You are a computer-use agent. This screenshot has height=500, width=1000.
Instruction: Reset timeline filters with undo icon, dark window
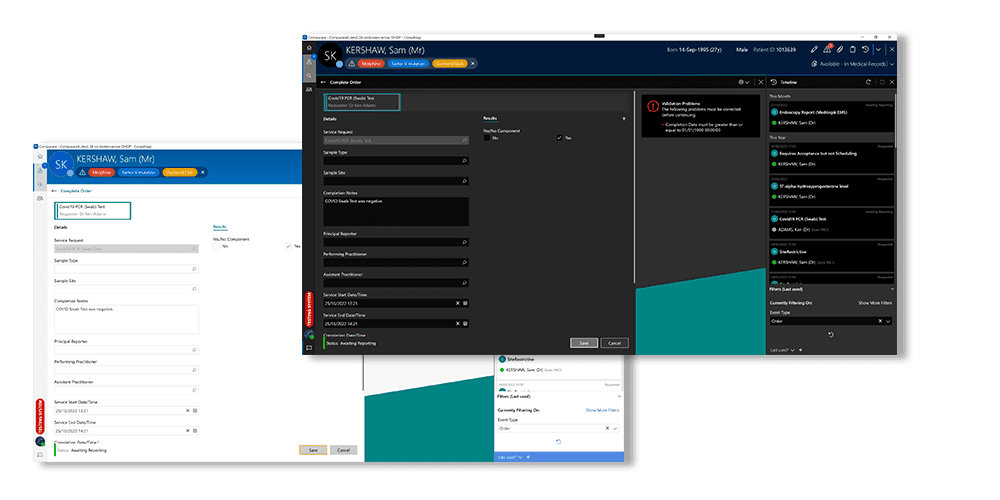tap(831, 335)
